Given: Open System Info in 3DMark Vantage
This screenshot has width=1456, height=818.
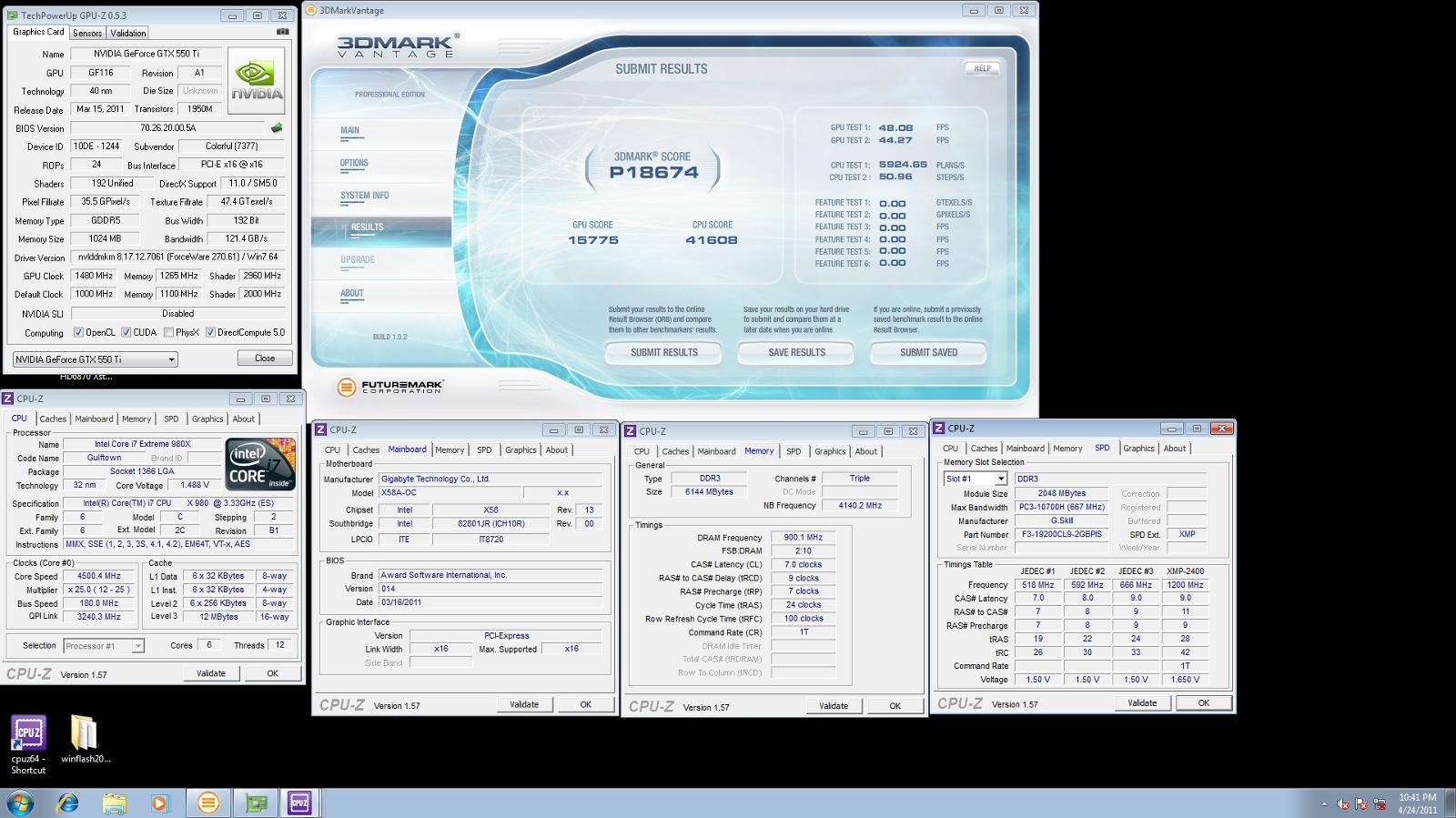Looking at the screenshot, I should (x=364, y=196).
